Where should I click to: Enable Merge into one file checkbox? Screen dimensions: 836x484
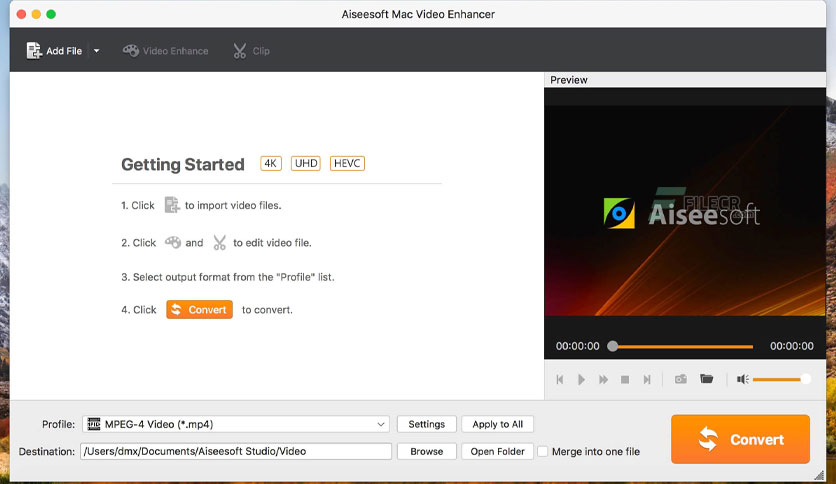click(x=543, y=451)
